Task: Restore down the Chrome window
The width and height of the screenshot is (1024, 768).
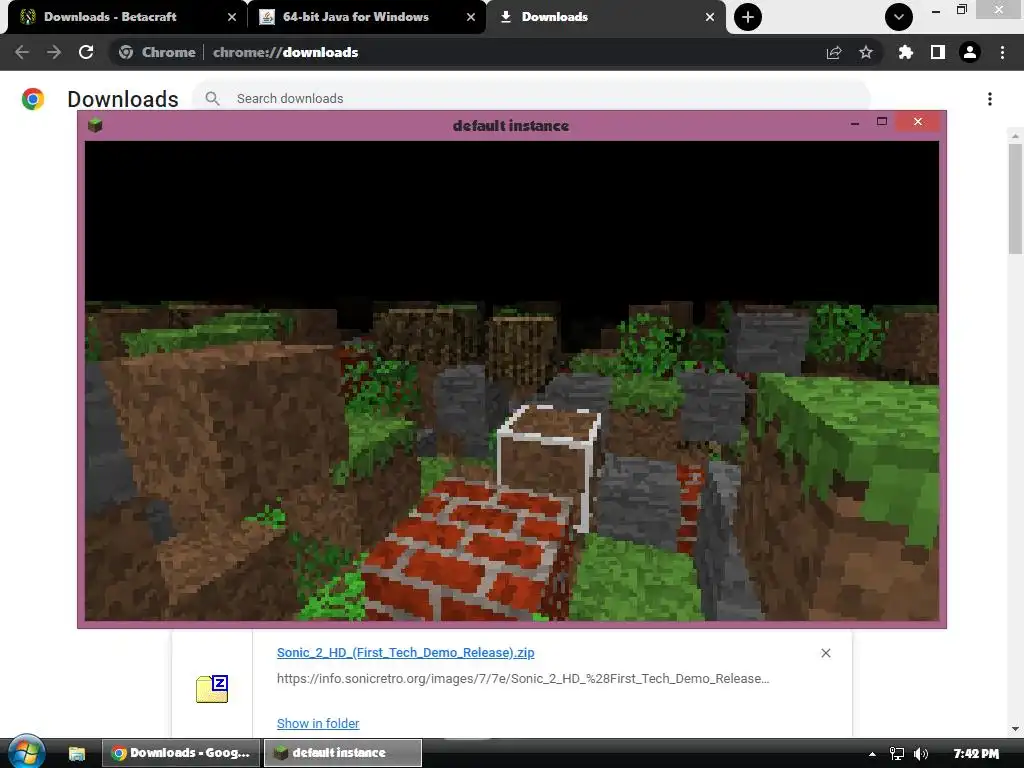Action: 961,10
